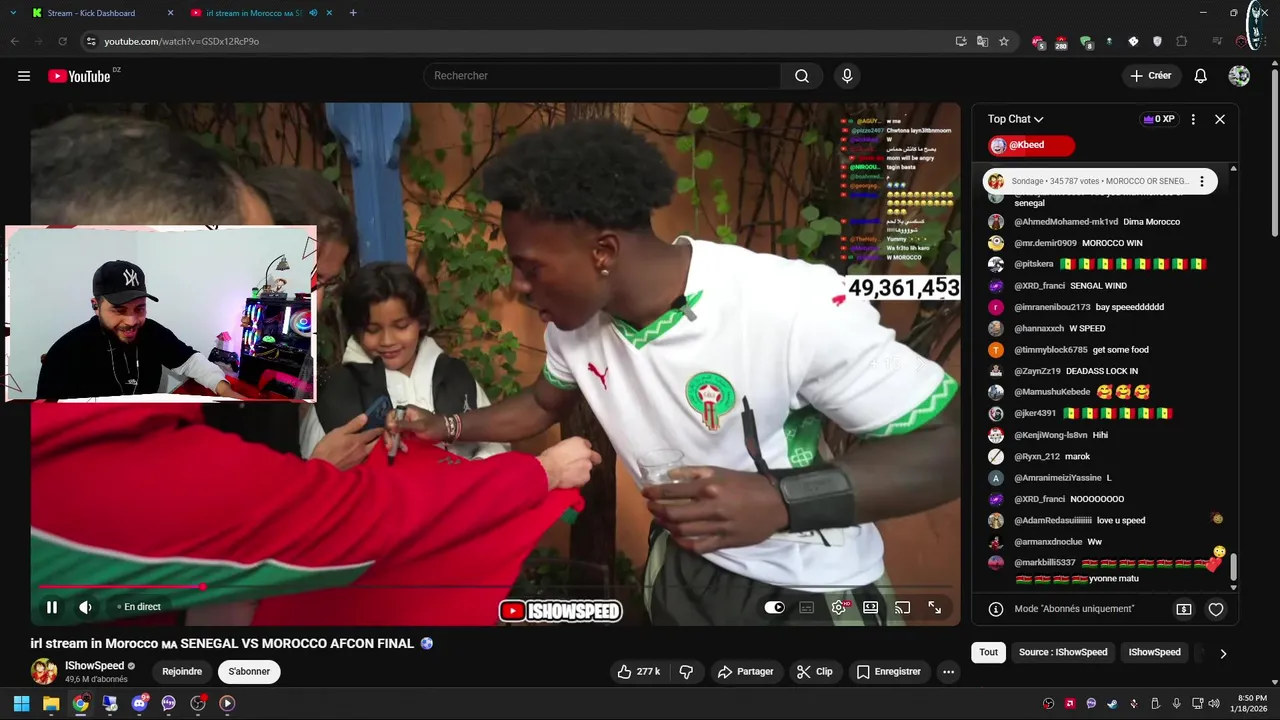1280x720 pixels.
Task: Pause the live video
Action: click(51, 607)
